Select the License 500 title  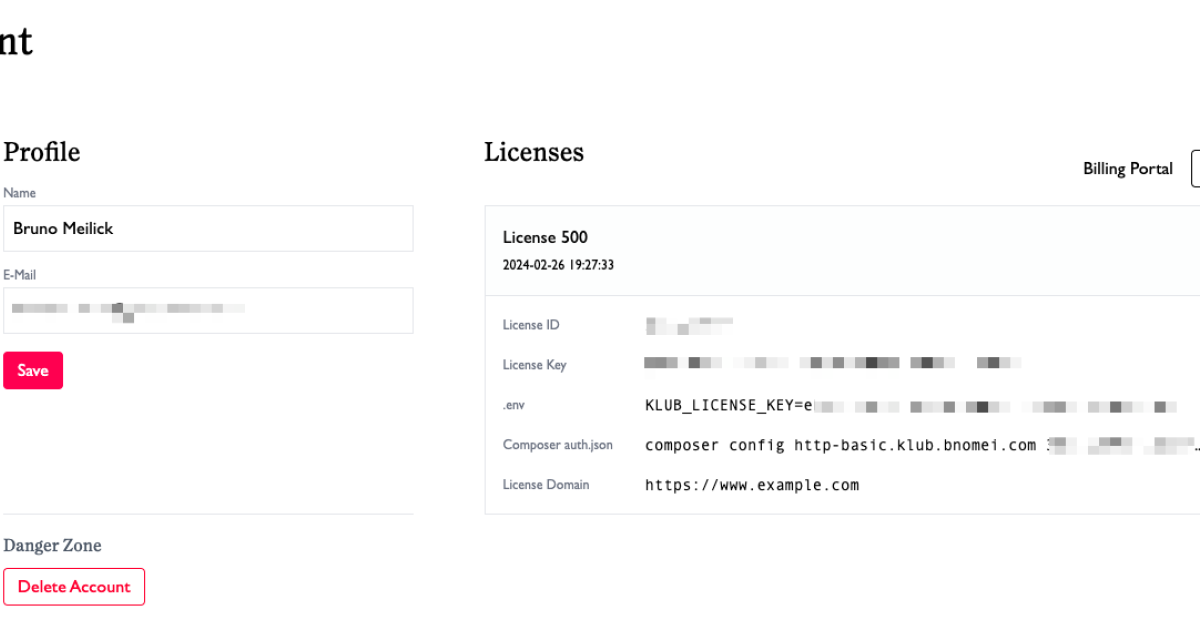coord(545,237)
